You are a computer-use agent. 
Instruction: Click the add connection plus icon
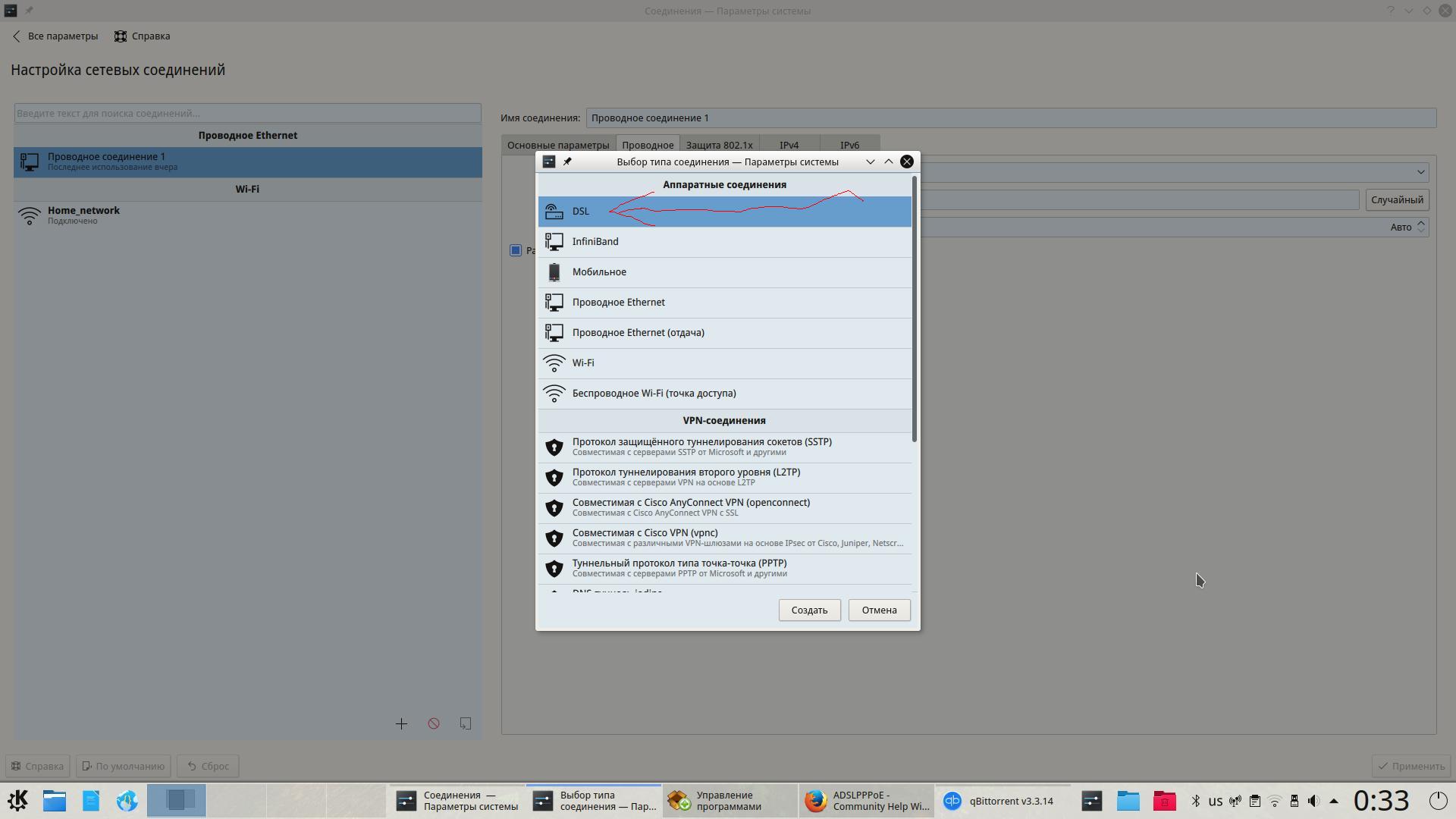(401, 723)
